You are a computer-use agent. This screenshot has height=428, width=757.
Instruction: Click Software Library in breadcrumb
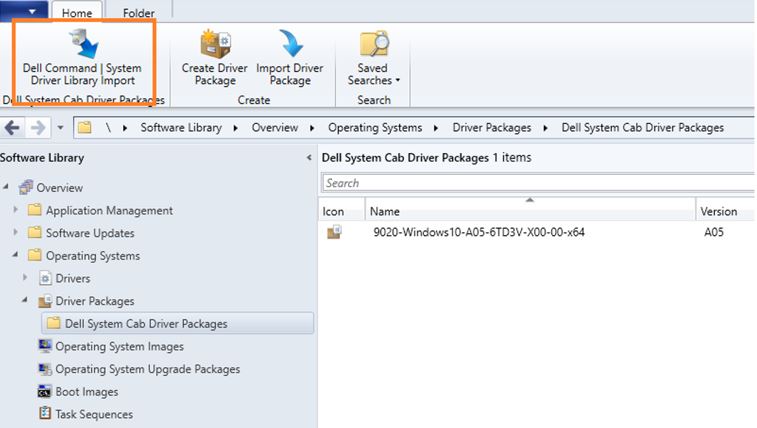[x=181, y=127]
